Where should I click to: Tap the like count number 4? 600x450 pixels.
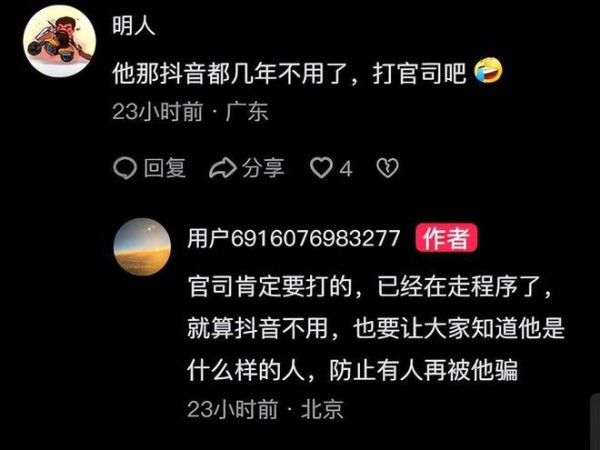346,169
